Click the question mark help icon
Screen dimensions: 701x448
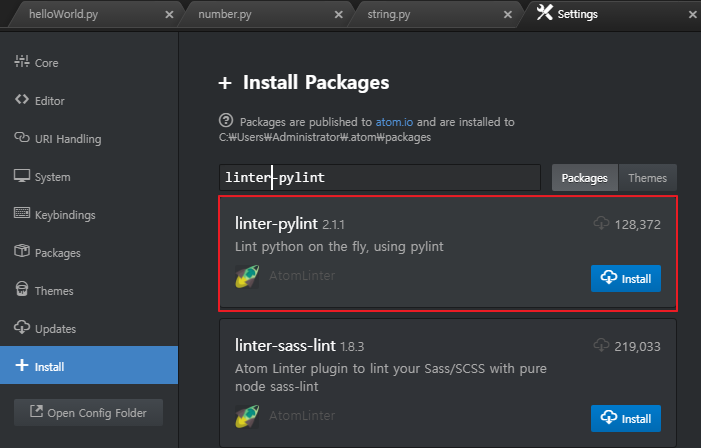(x=226, y=120)
